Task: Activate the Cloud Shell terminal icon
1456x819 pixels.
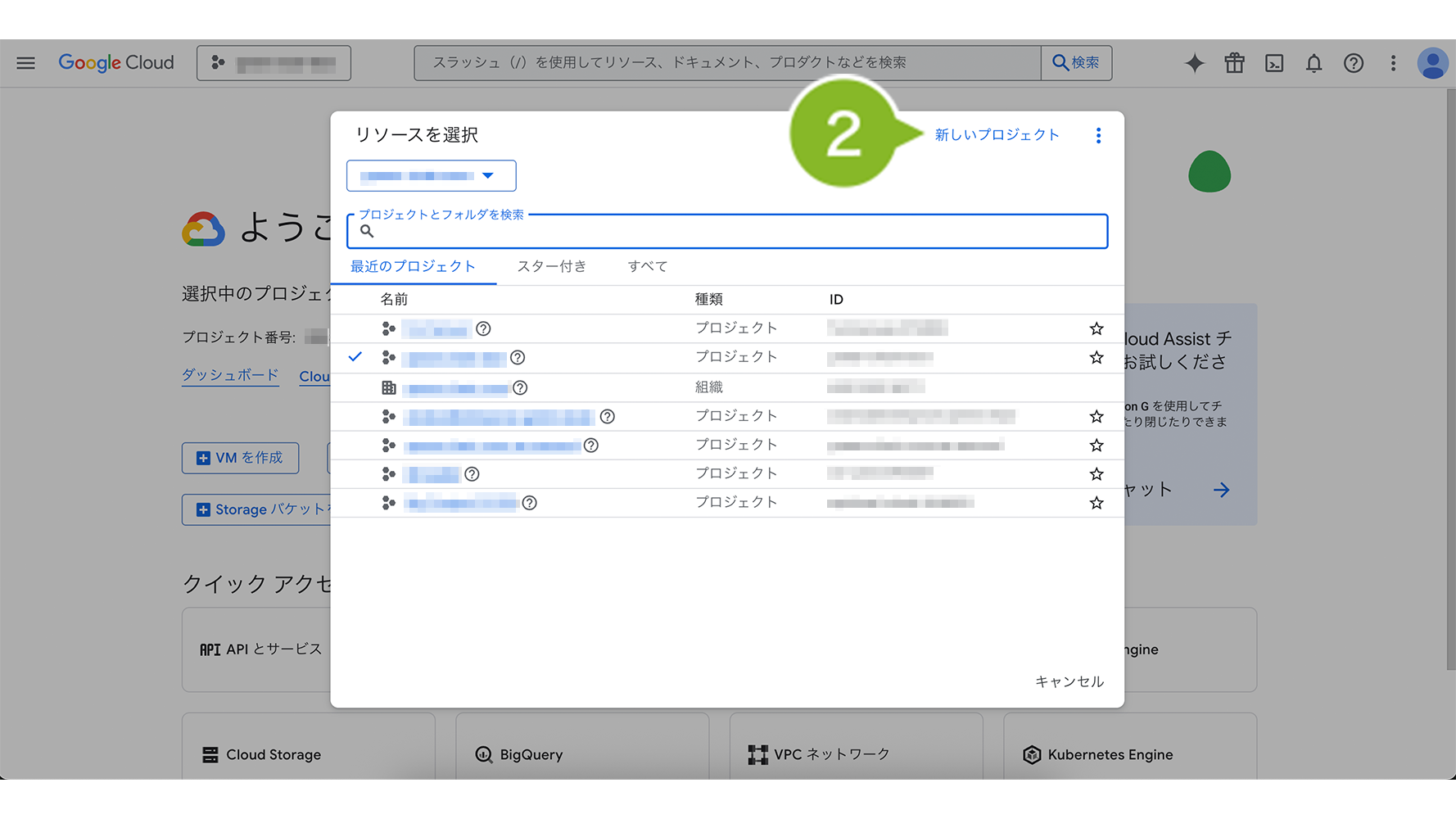Action: (x=1274, y=63)
